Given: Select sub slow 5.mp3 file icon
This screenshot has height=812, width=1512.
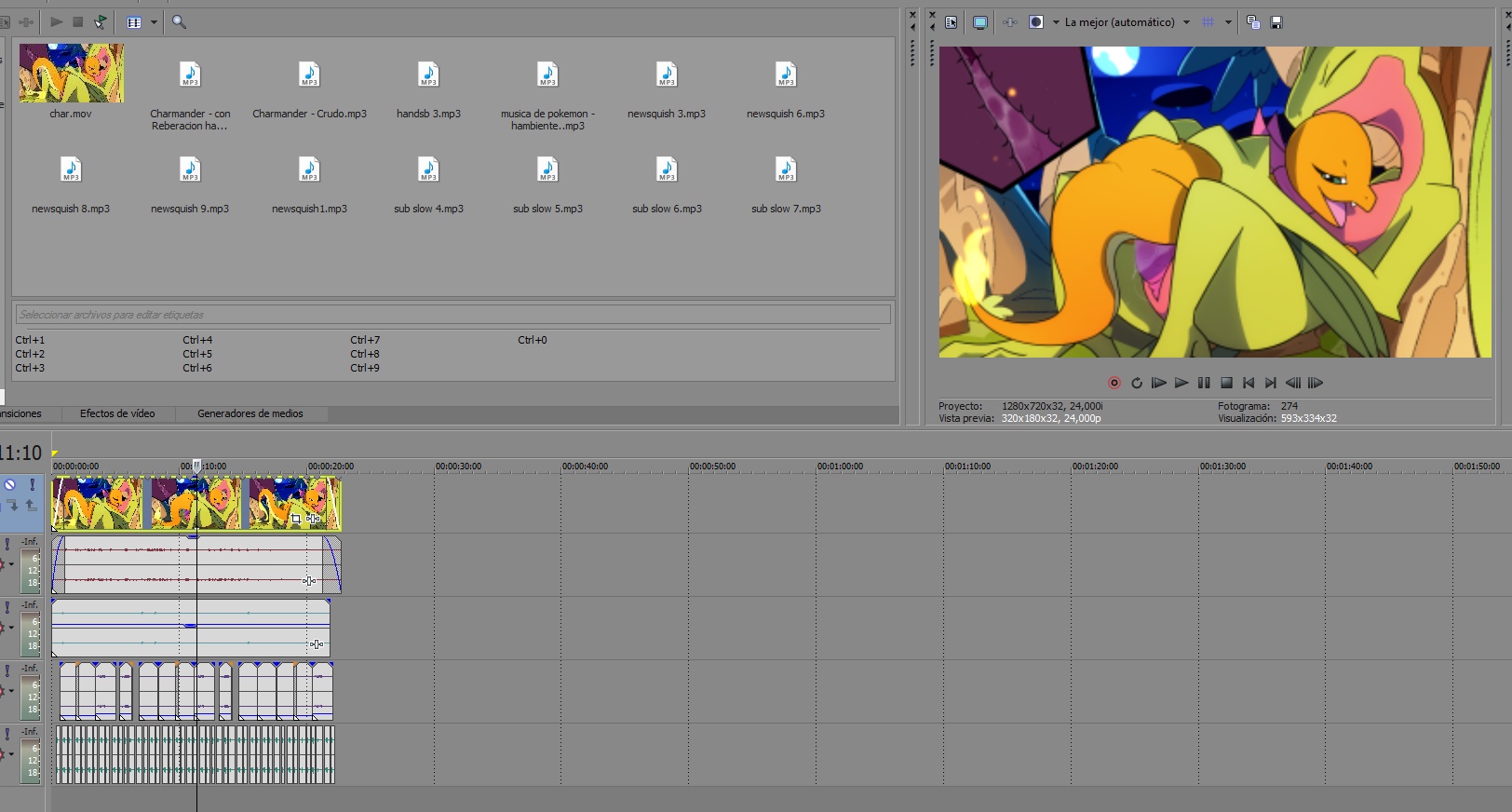Looking at the screenshot, I should (x=547, y=169).
